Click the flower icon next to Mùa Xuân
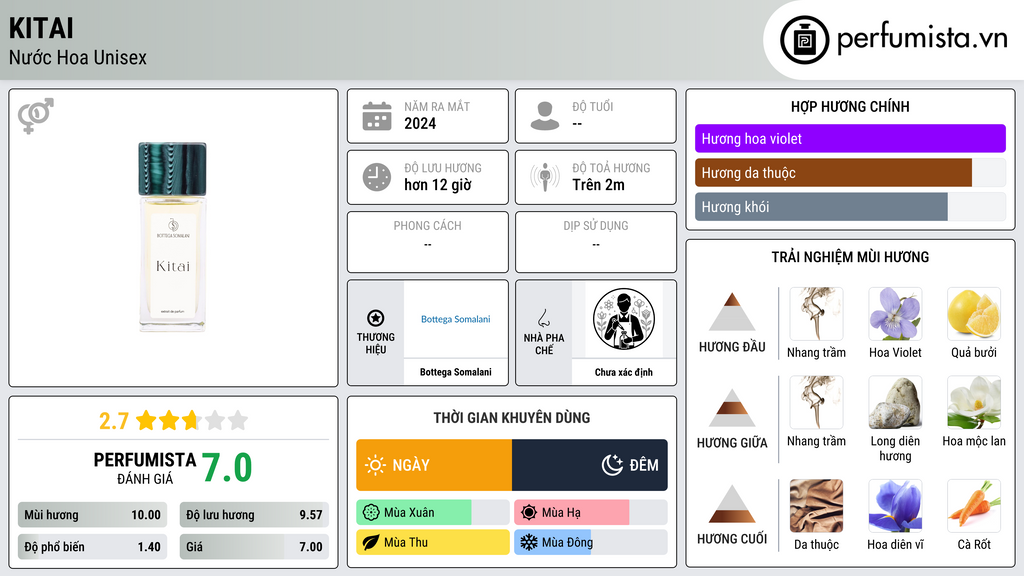The width and height of the screenshot is (1024, 576). click(x=371, y=513)
